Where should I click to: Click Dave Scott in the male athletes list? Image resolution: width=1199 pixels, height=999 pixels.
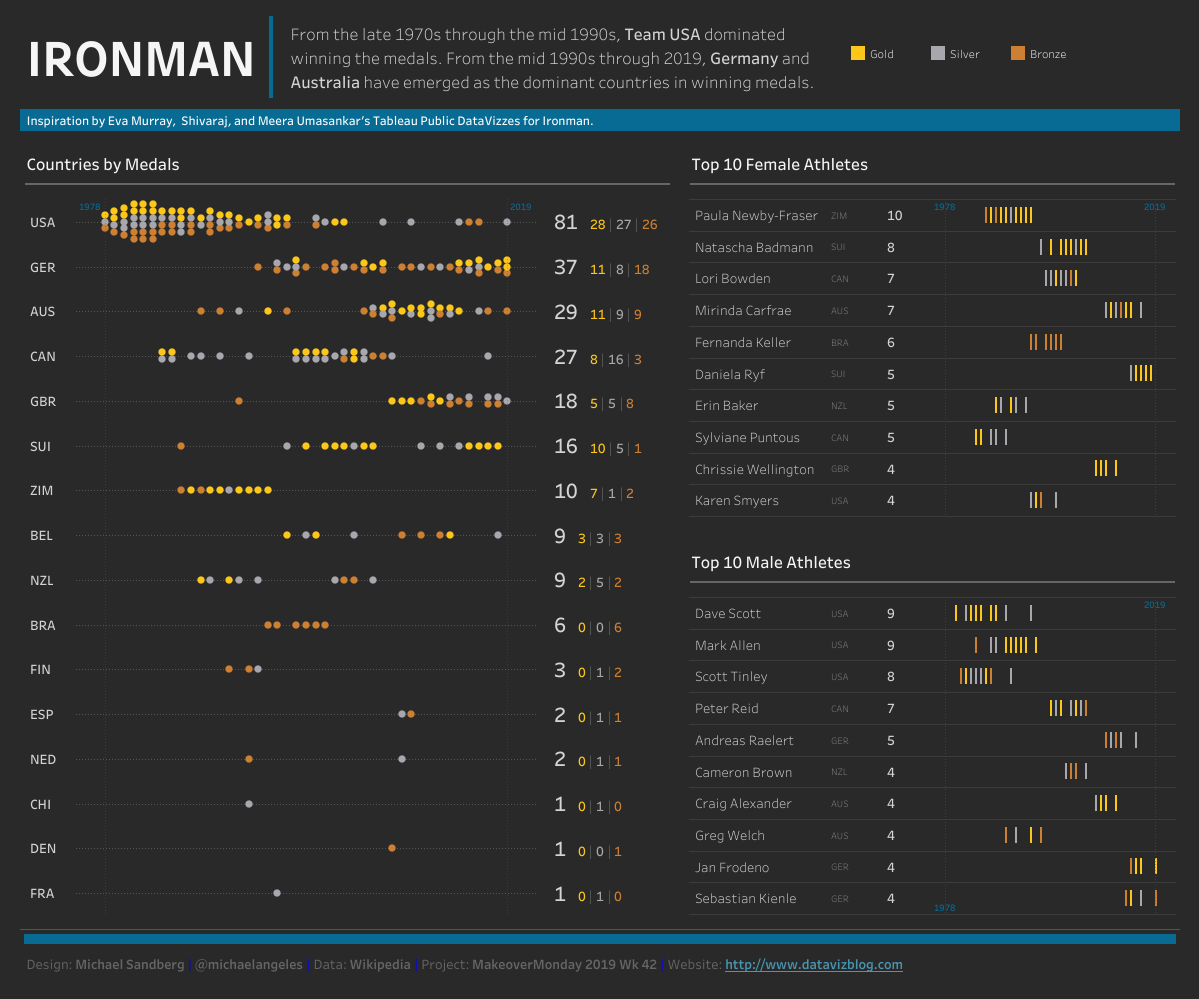728,613
